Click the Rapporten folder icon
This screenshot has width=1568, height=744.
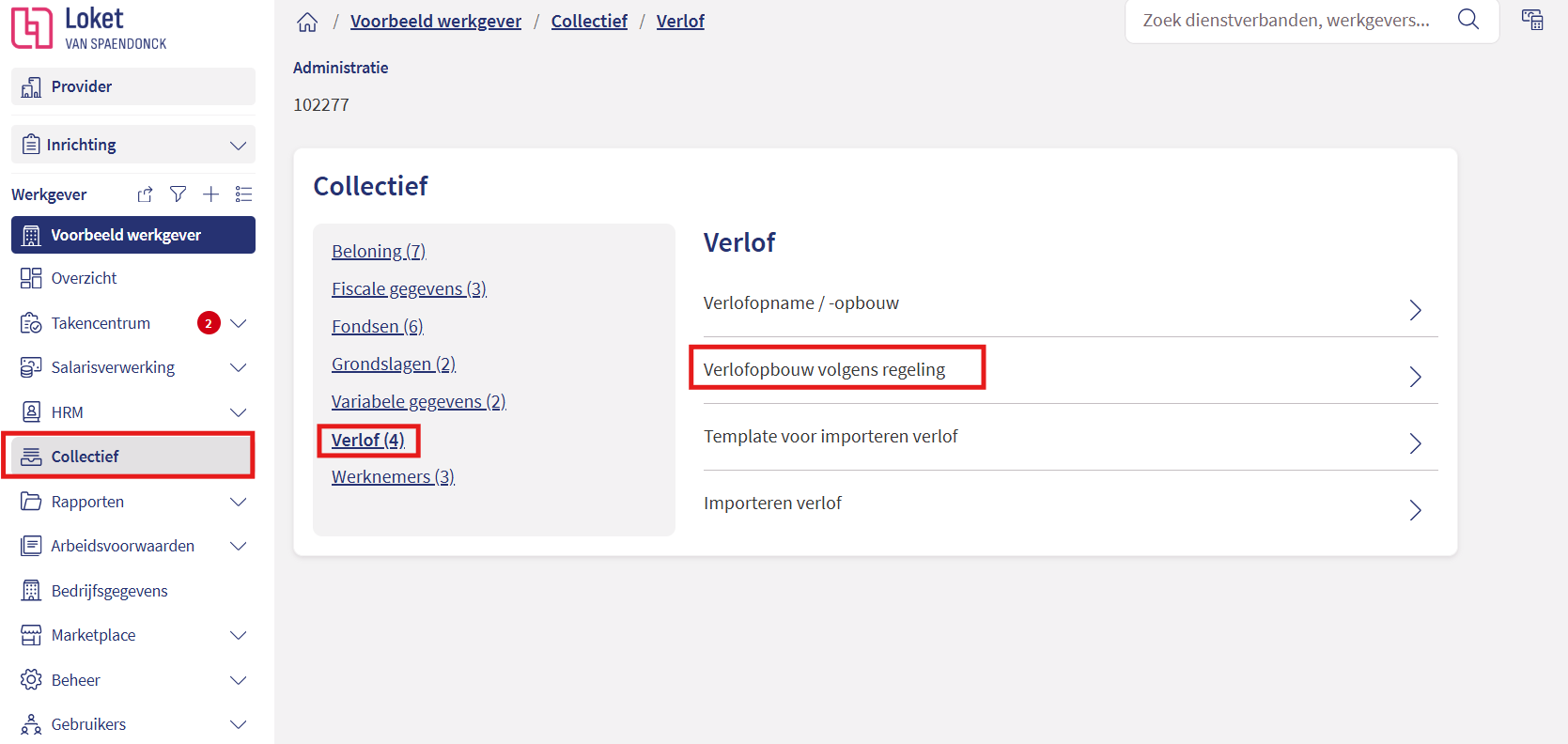(31, 502)
